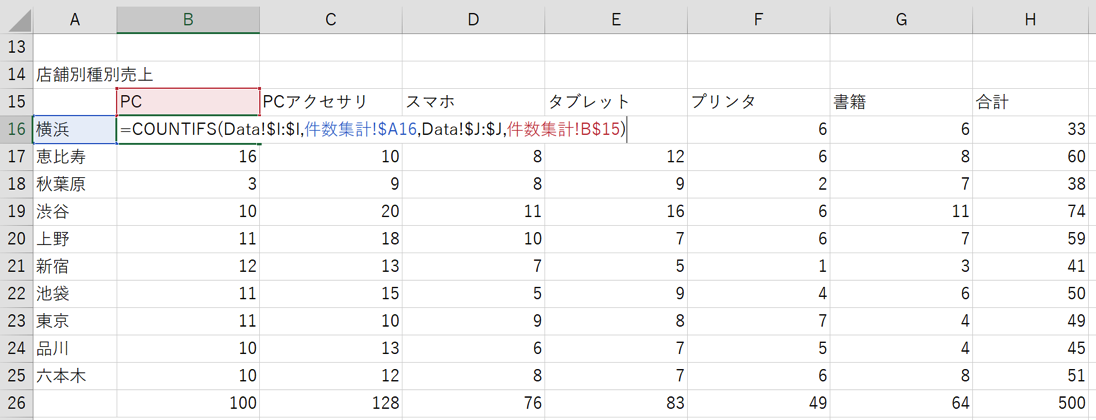1096x420 pixels.
Task: Click the 恵比寿 store cell
Action: tap(75, 157)
